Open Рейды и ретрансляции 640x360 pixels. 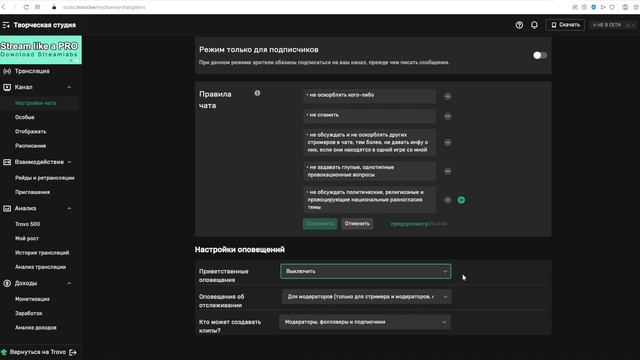[44, 178]
